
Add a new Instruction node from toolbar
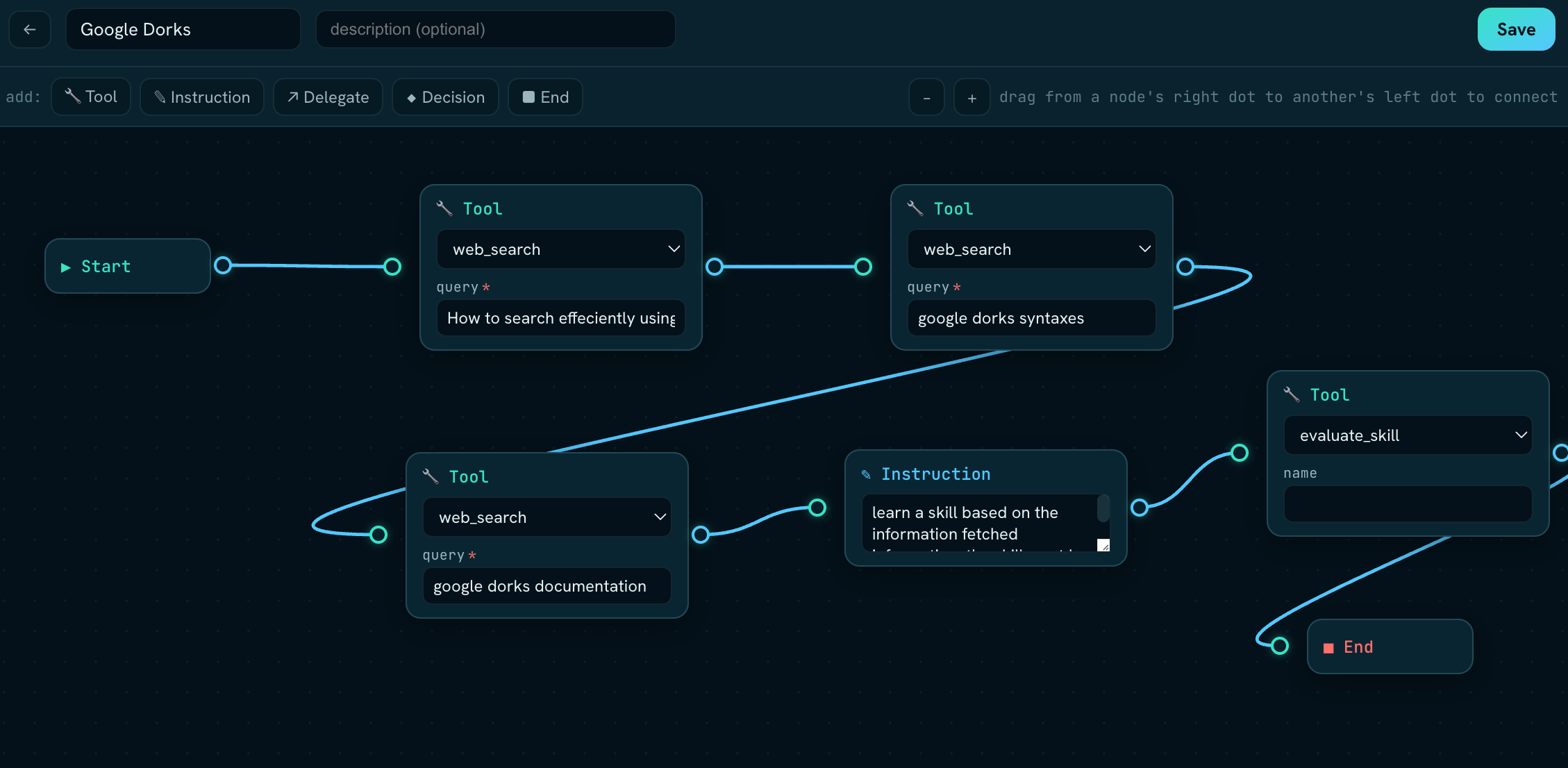click(x=202, y=97)
